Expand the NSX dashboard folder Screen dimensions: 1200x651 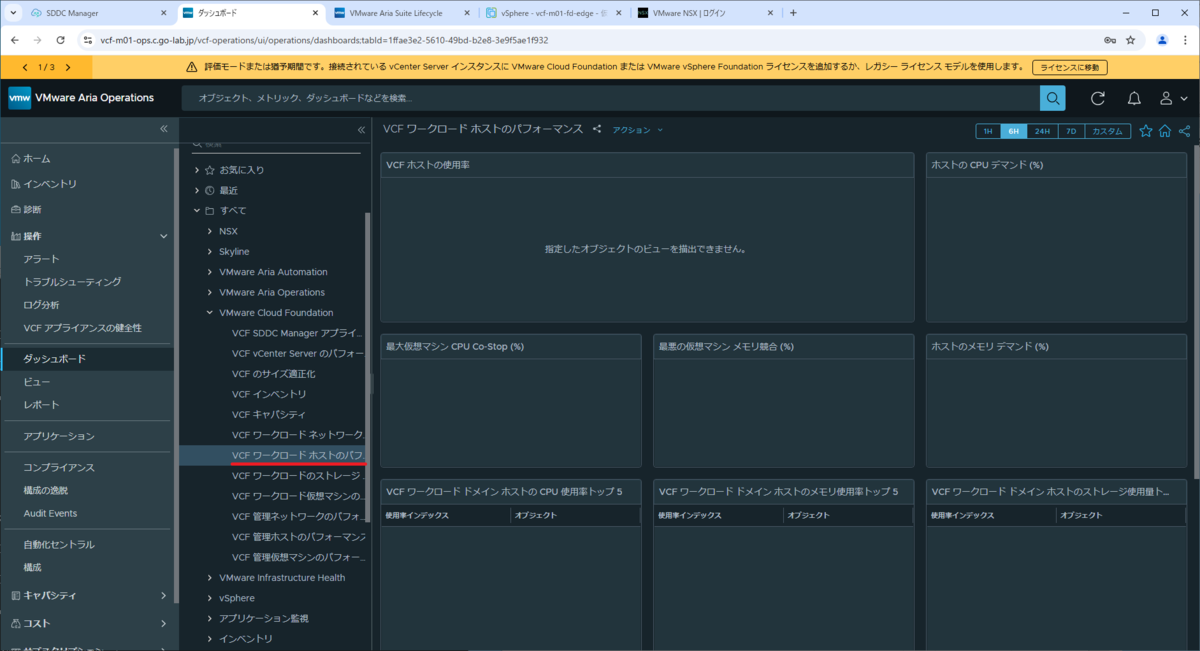click(x=210, y=231)
